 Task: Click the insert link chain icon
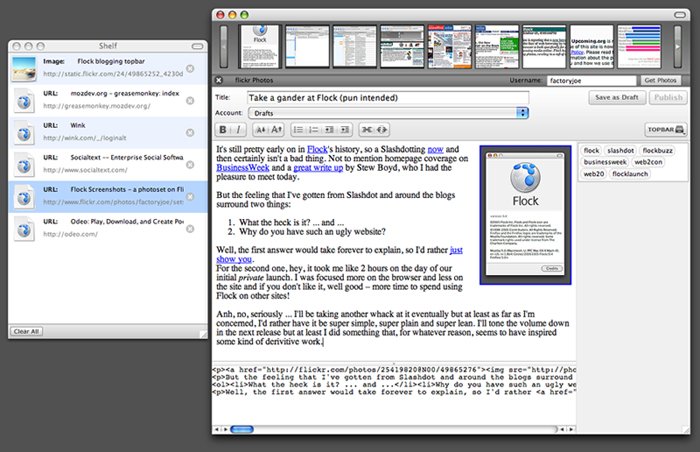(367, 130)
